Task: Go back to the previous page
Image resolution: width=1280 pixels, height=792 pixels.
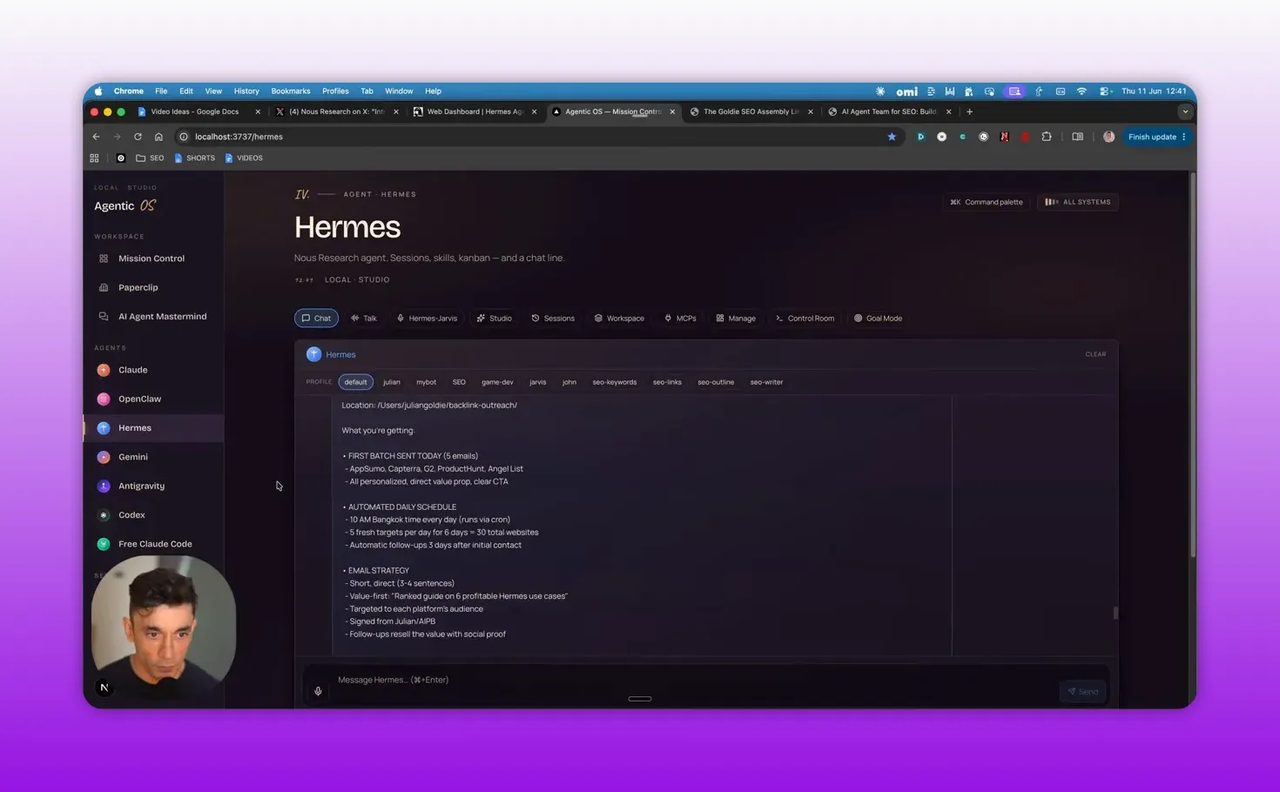Action: point(96,137)
